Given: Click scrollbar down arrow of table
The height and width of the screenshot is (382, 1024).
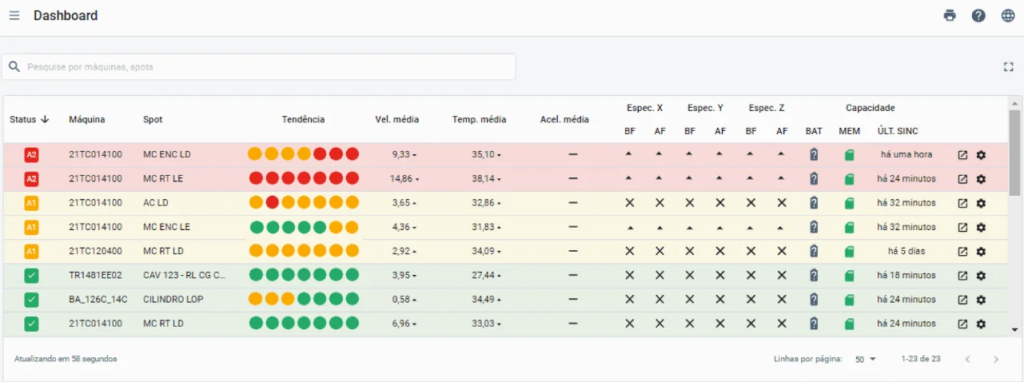Looking at the screenshot, I should pyautogui.click(x=1015, y=330).
